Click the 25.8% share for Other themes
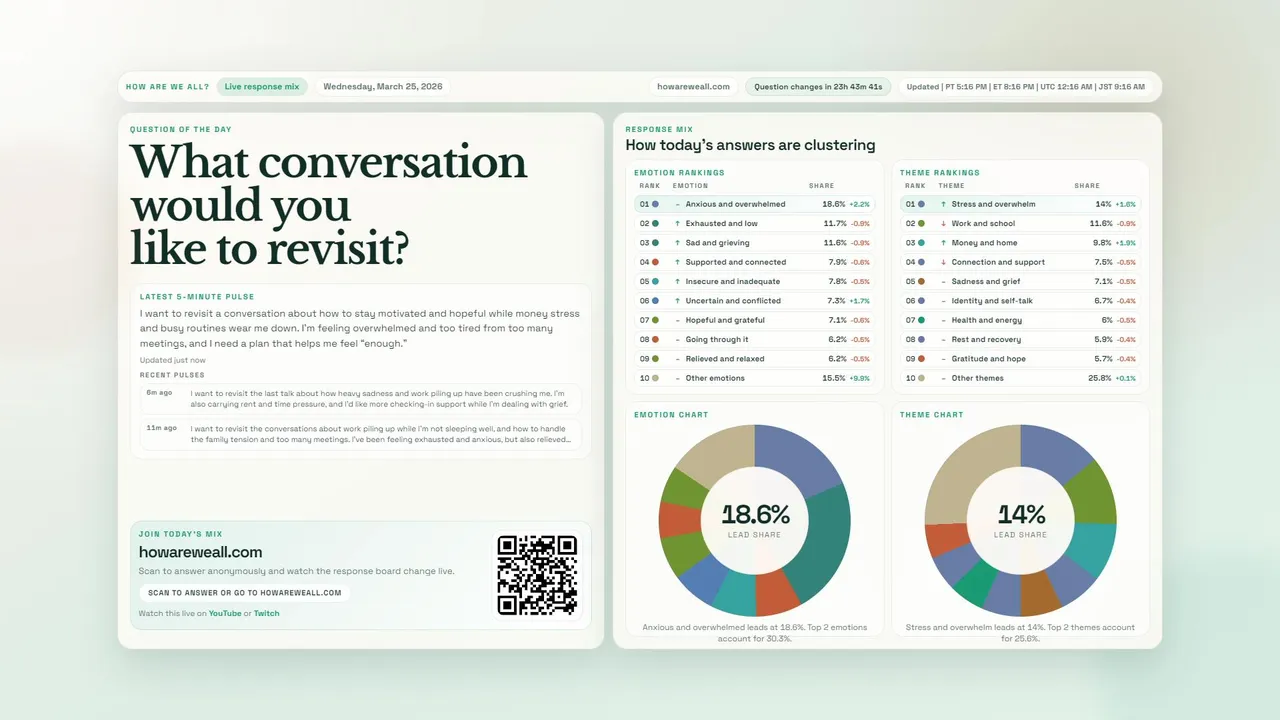The width and height of the screenshot is (1280, 720). 1100,378
